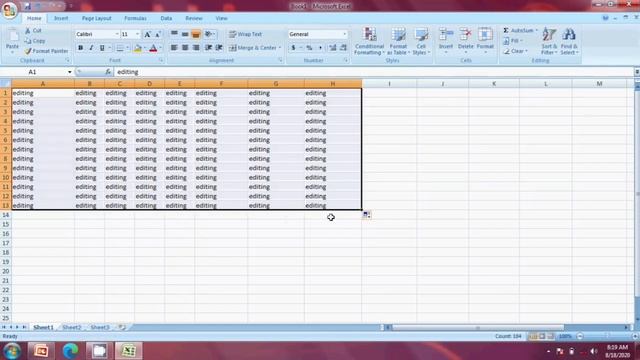Click the Office button logo
The image size is (640, 360).
[x=9, y=10]
